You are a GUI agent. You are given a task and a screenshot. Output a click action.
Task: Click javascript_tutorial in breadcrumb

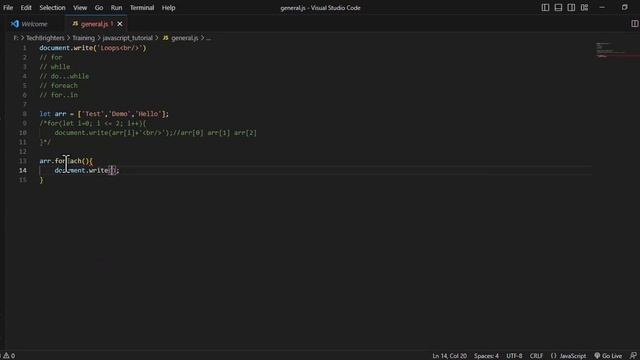(127, 38)
